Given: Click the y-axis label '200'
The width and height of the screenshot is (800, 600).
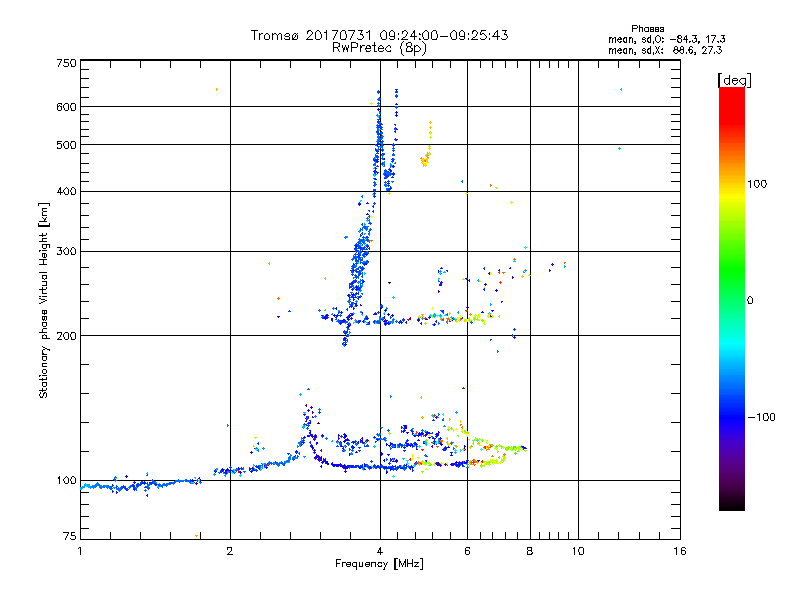Looking at the screenshot, I should [x=66, y=336].
